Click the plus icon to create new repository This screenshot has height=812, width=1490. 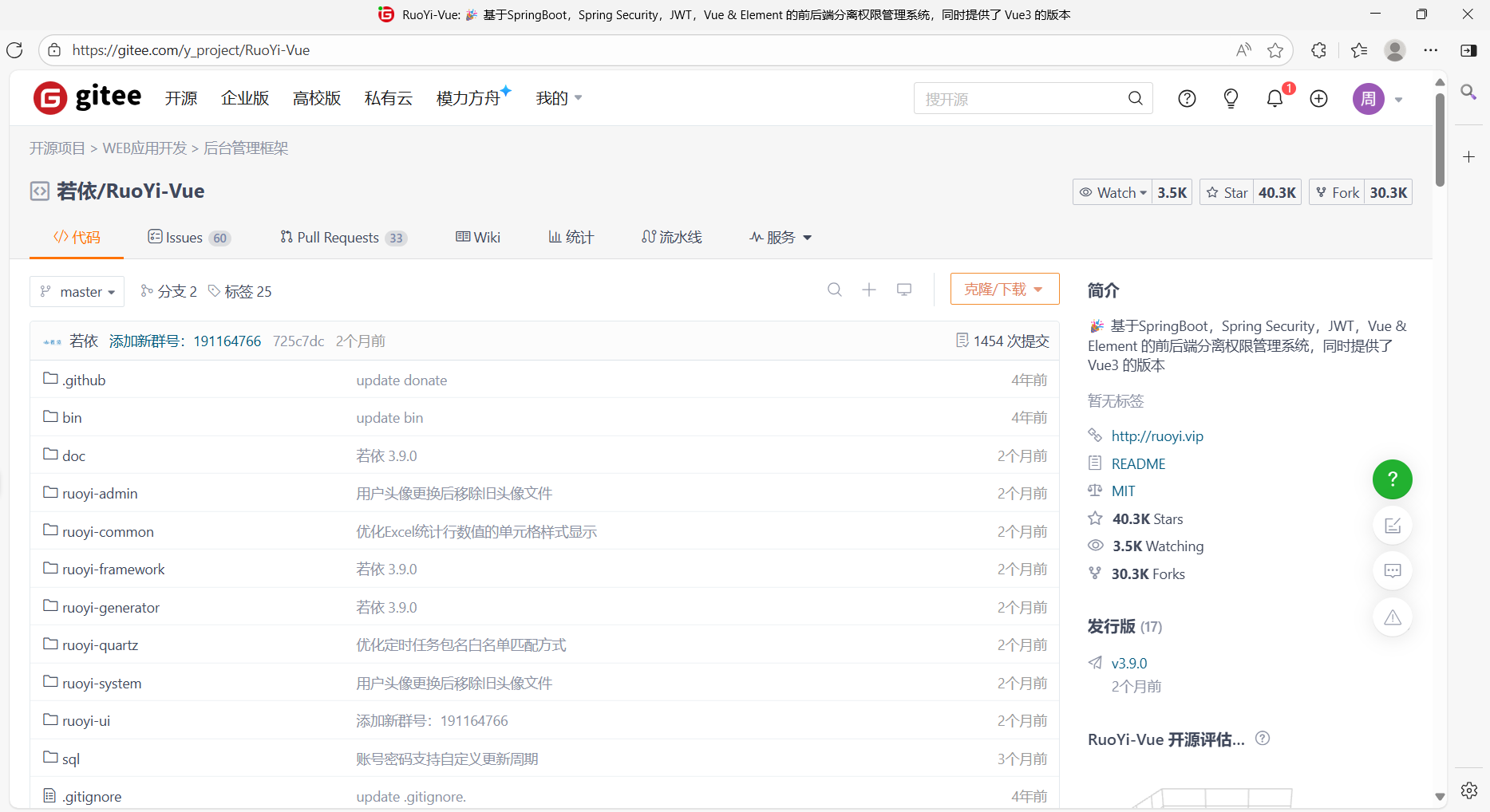[x=1318, y=98]
